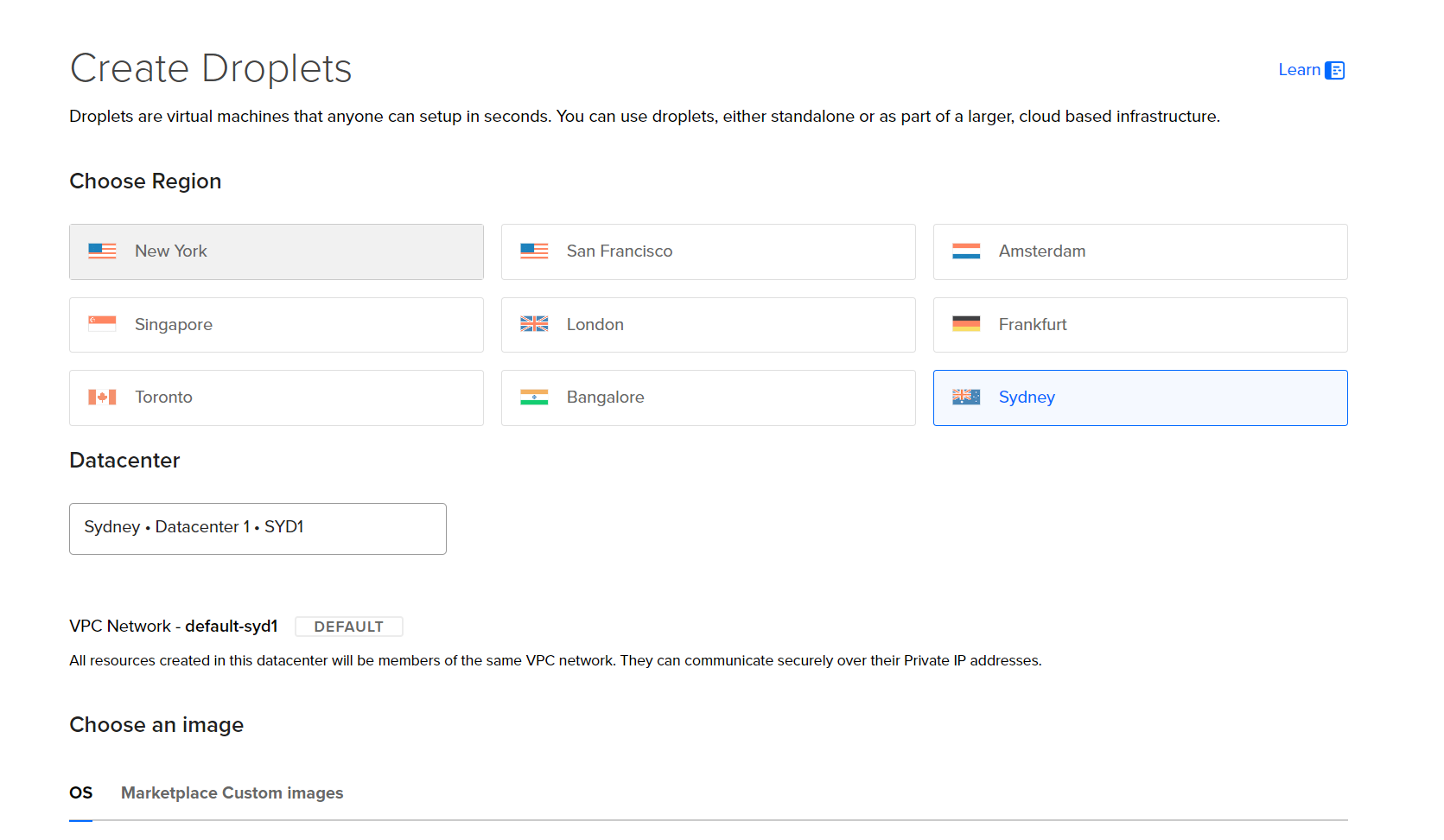Click the US flag icon beside San Francisco
The height and width of the screenshot is (840, 1444).
point(534,251)
